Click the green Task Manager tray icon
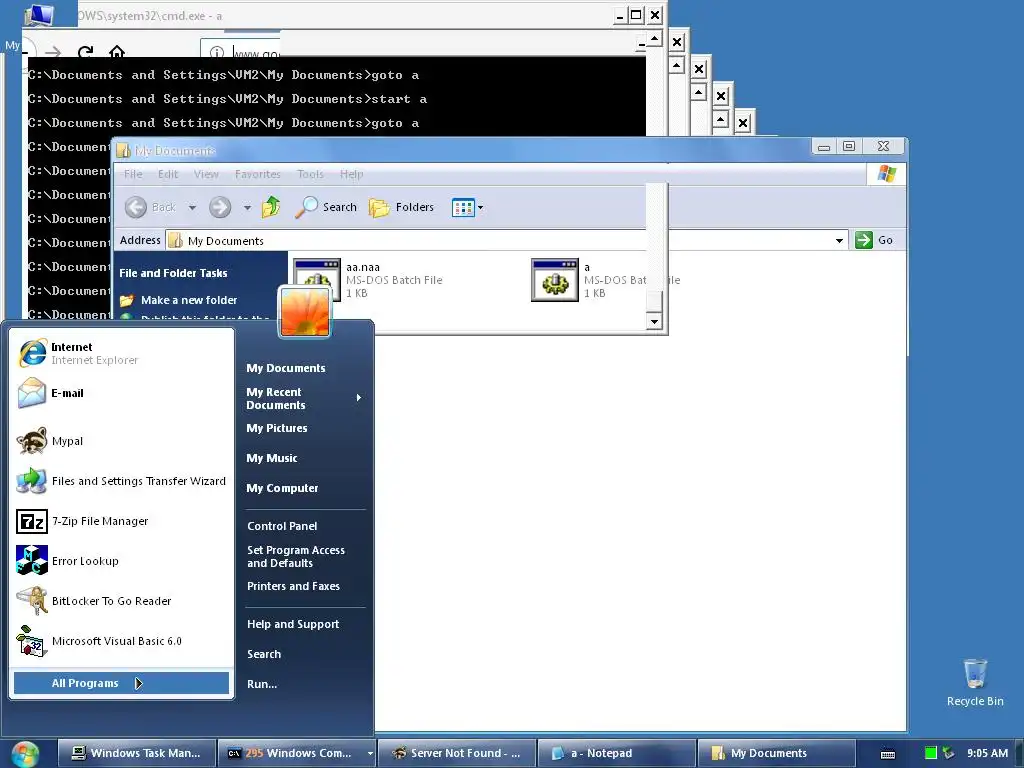The height and width of the screenshot is (768, 1024). (x=931, y=753)
